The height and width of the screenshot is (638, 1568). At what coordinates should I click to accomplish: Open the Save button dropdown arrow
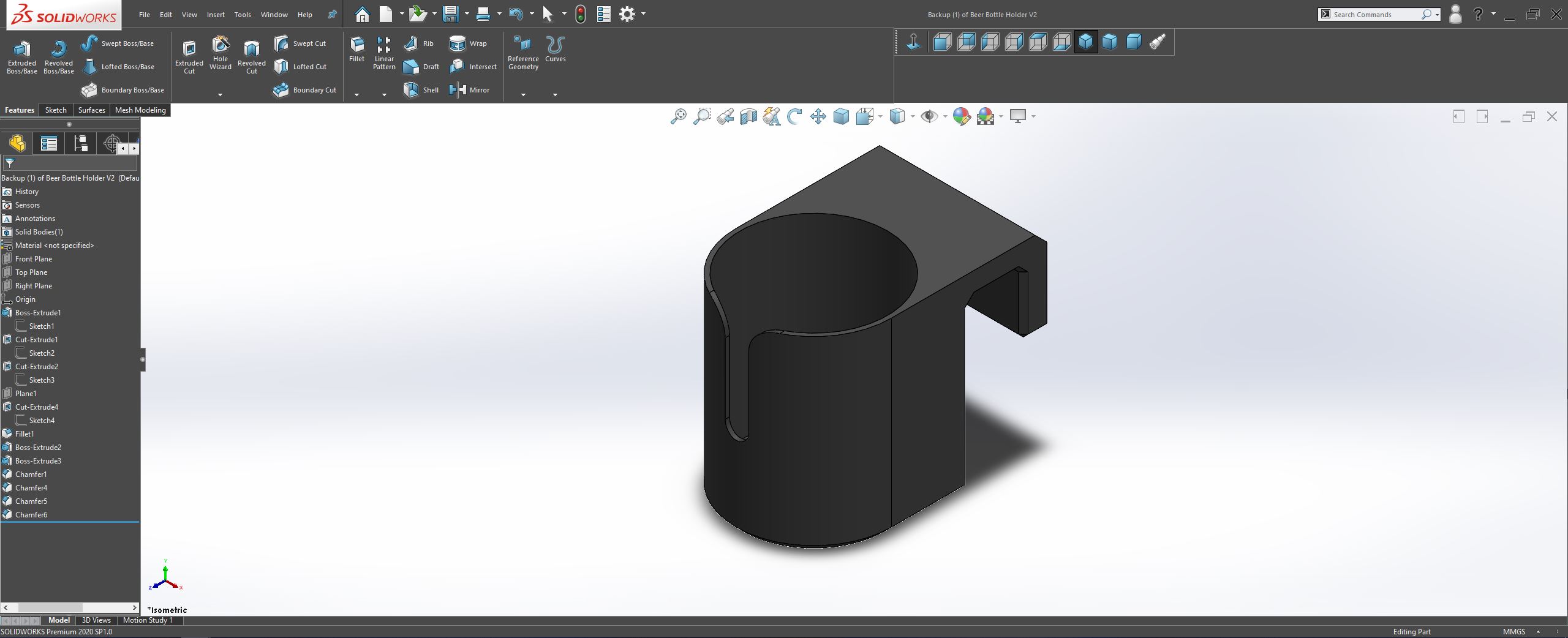click(466, 14)
